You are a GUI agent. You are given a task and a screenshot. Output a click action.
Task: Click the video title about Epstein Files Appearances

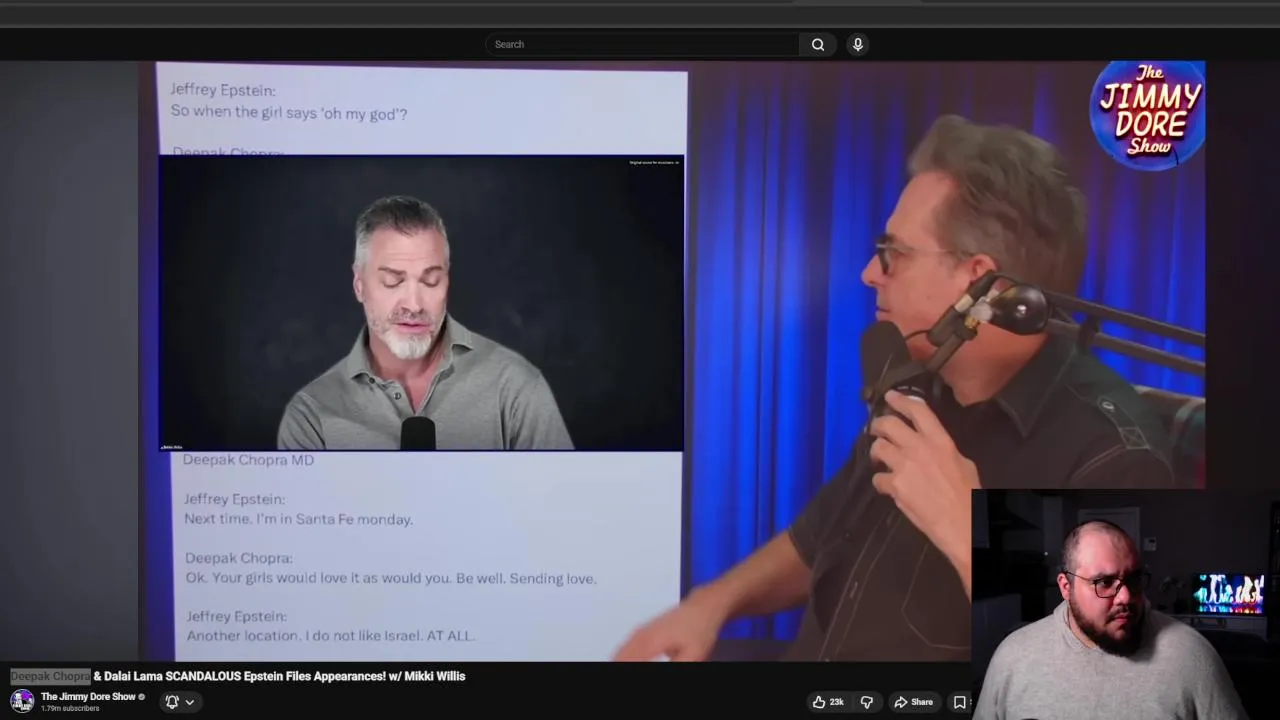click(x=238, y=676)
